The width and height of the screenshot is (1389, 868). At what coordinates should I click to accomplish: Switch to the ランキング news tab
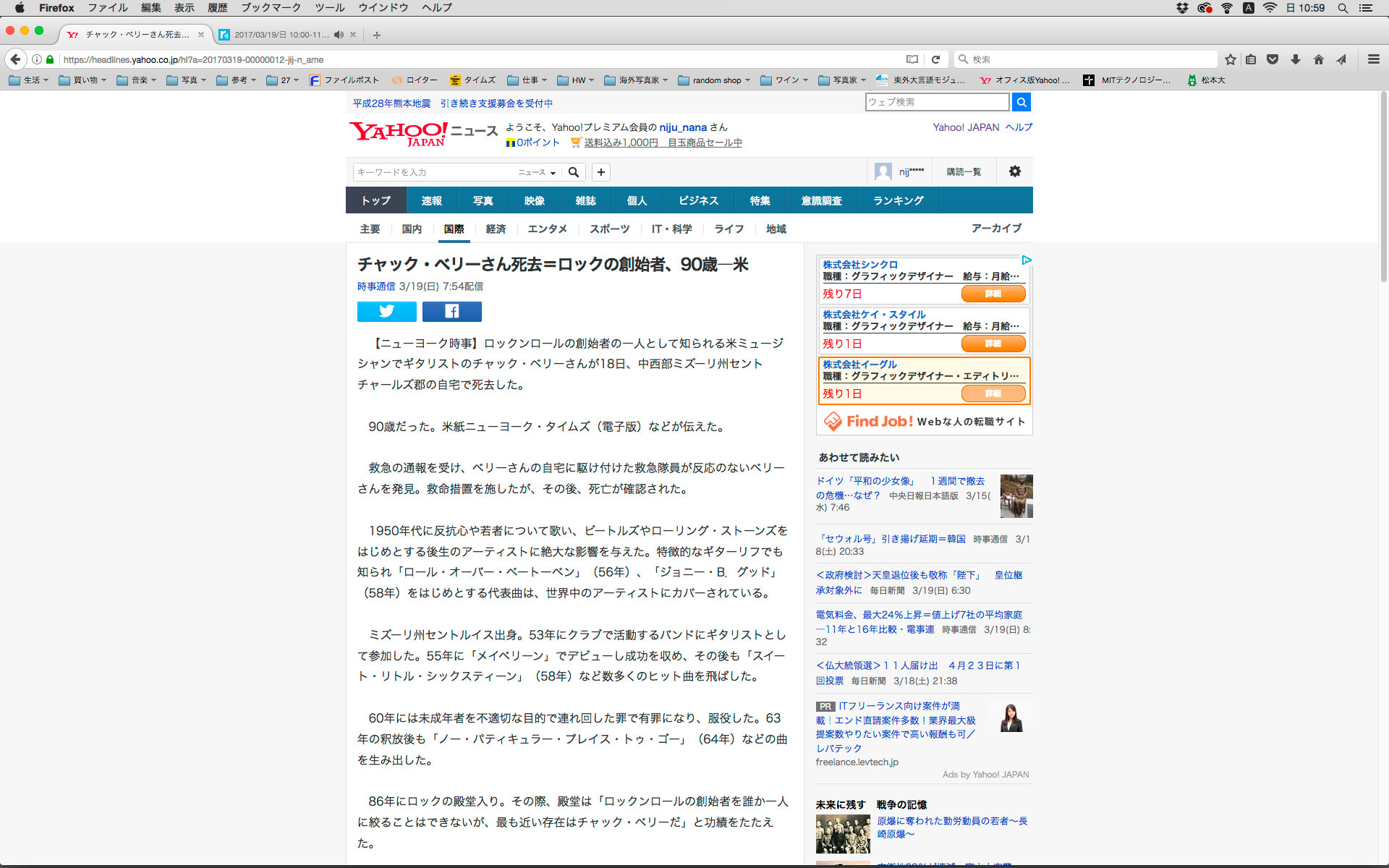coord(898,200)
